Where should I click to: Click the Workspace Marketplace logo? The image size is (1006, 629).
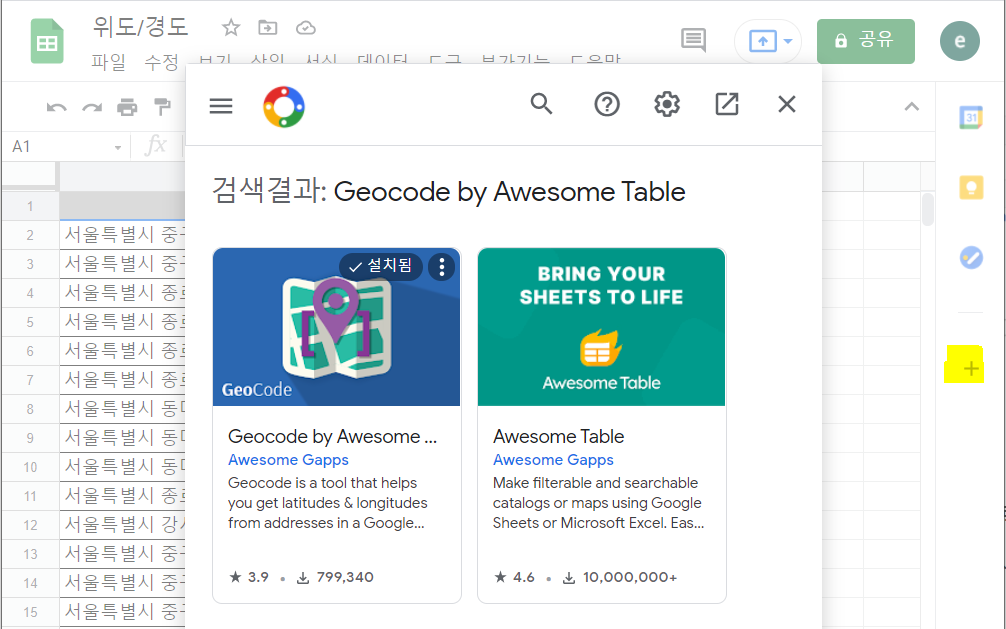[284, 107]
